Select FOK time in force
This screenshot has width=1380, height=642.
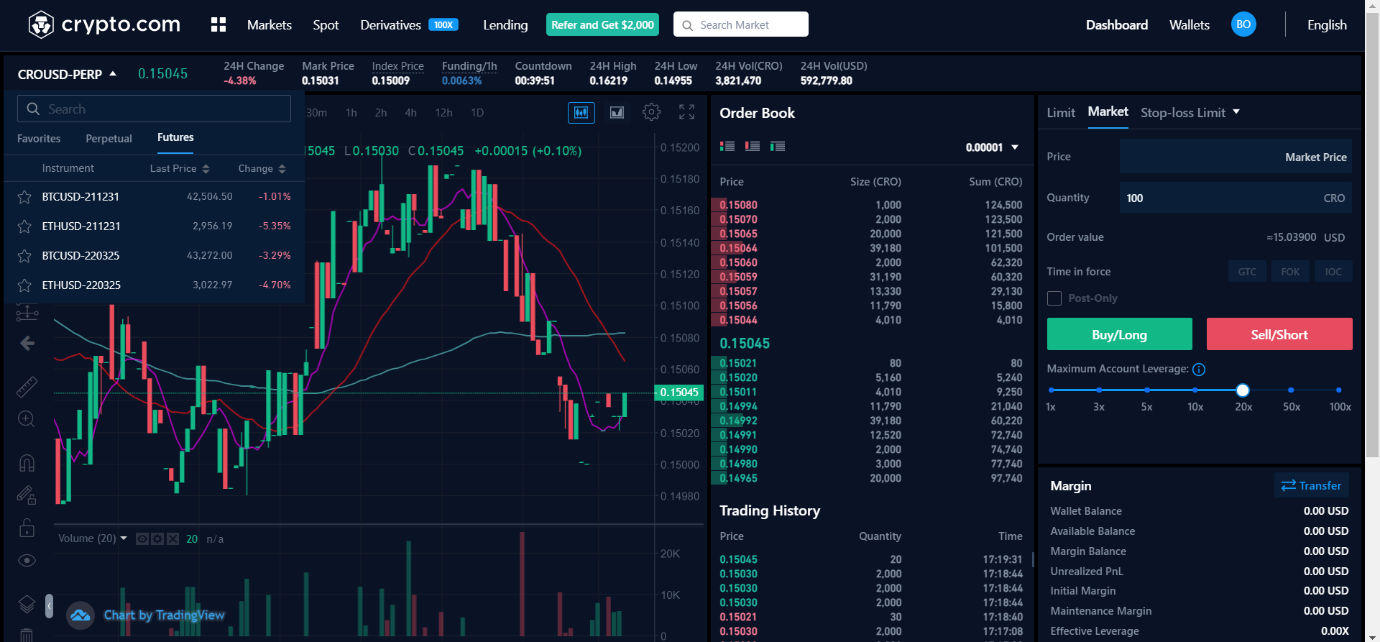(x=1290, y=271)
